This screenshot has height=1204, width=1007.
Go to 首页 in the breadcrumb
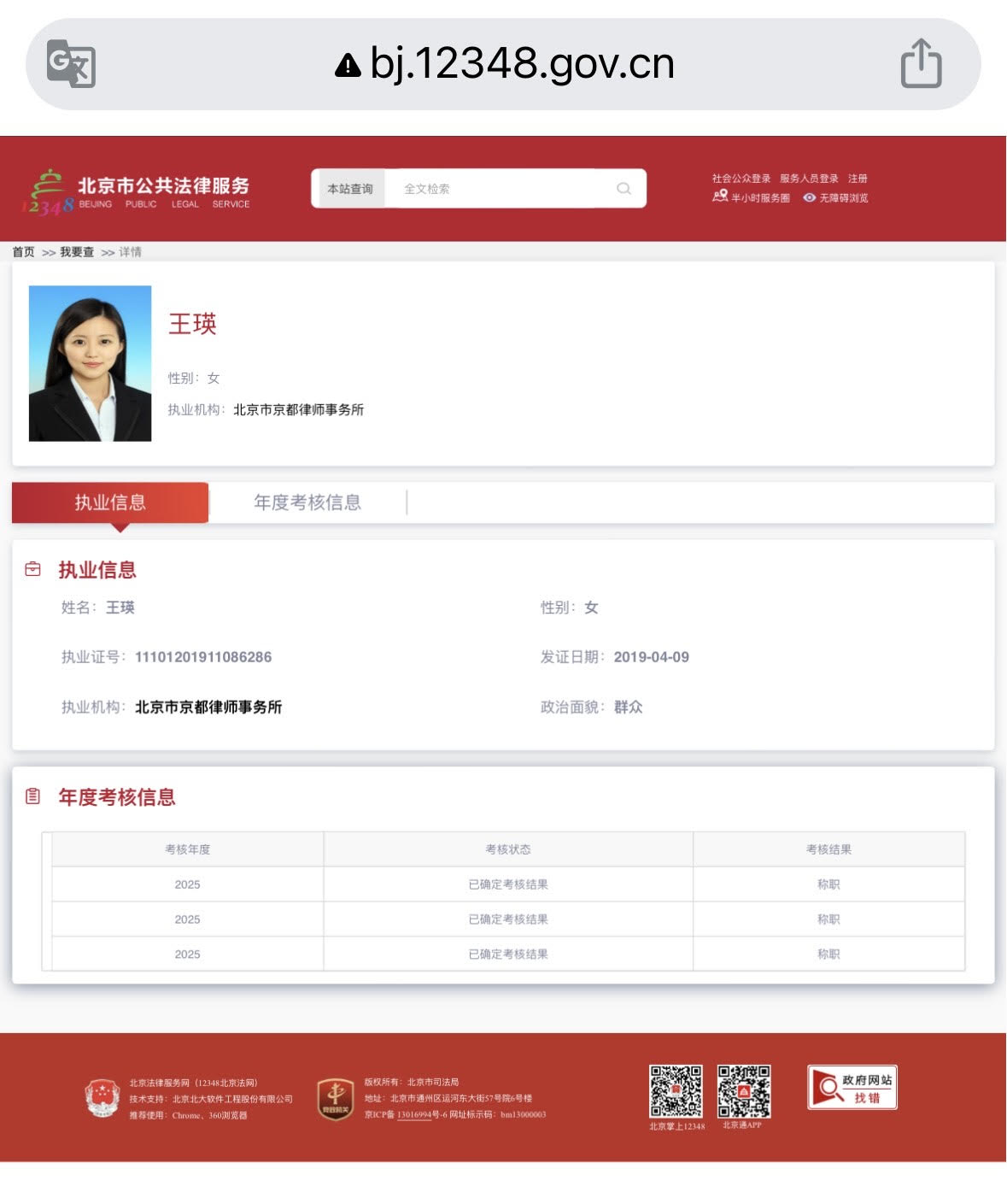24,252
